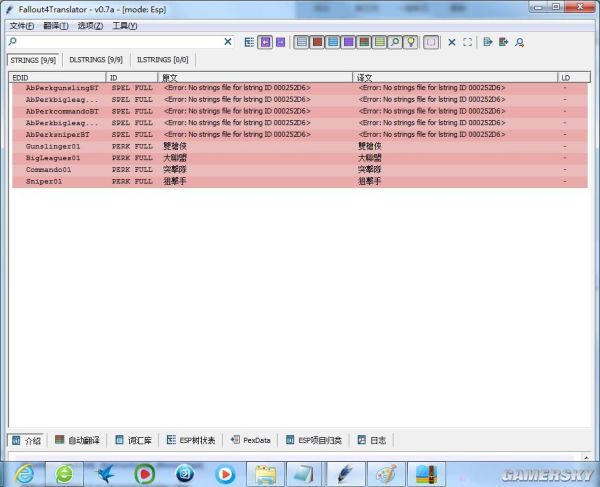Click the purple right-arrow toolbar icon
Screen dimensions: 600x487
pos(280,42)
